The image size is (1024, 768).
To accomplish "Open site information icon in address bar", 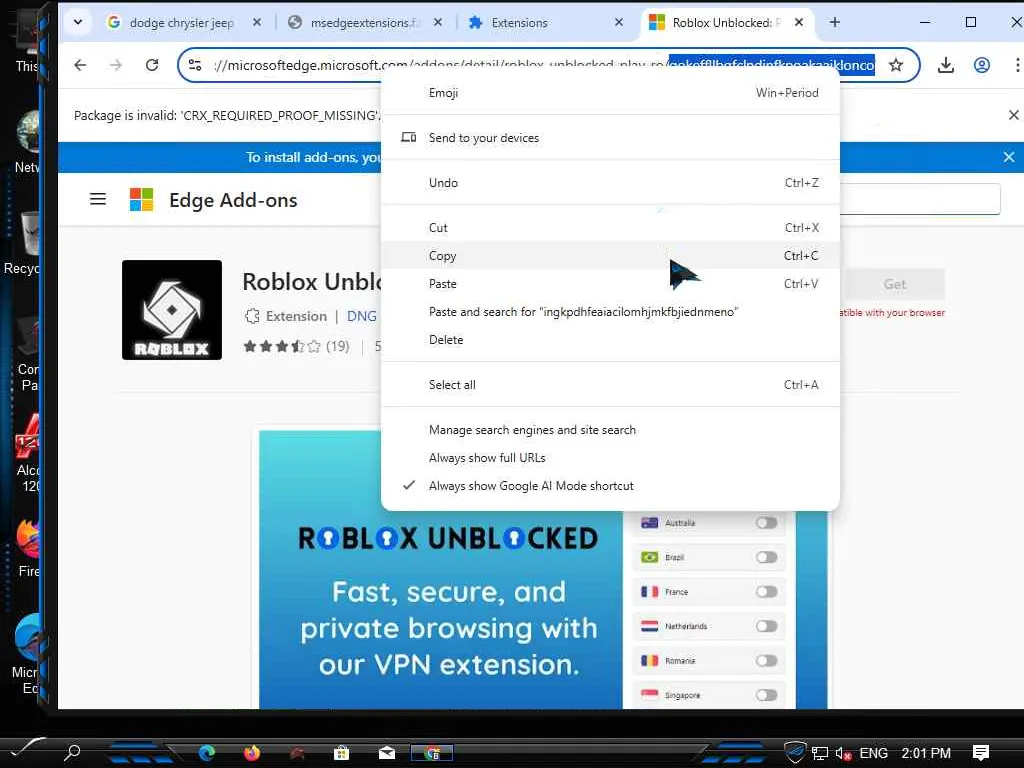I will [x=195, y=65].
